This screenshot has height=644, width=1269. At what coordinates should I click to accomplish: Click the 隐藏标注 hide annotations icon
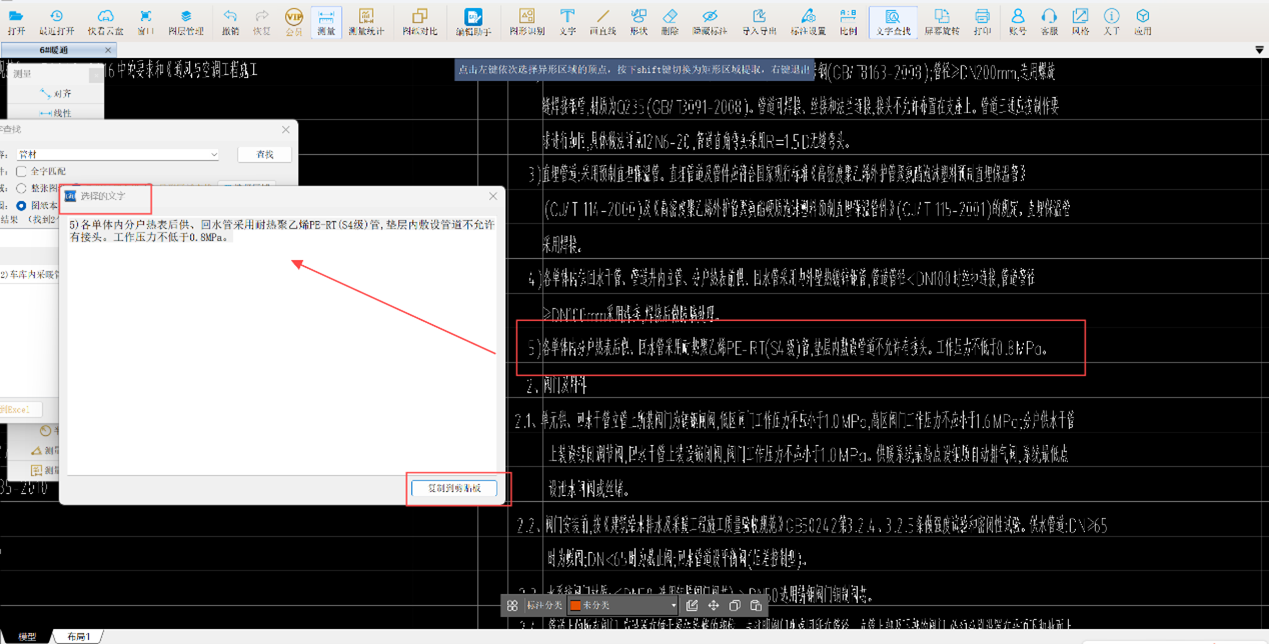(709, 21)
